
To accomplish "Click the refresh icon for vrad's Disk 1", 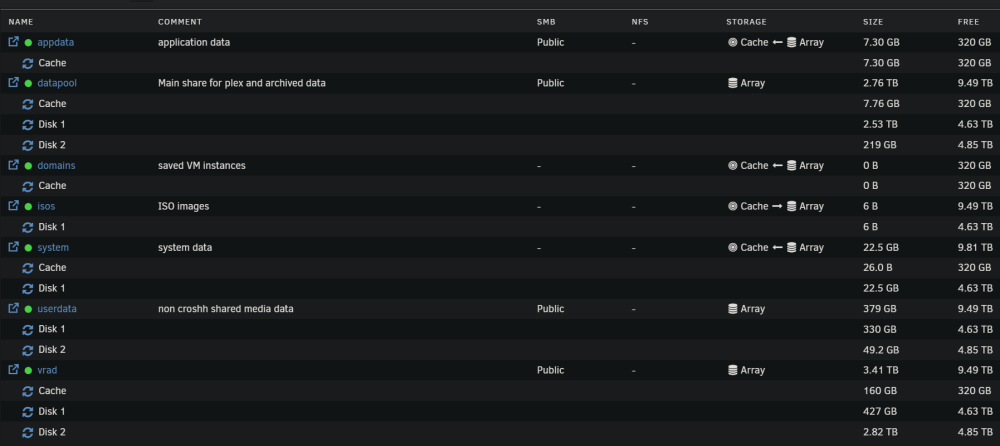I will click(27, 412).
